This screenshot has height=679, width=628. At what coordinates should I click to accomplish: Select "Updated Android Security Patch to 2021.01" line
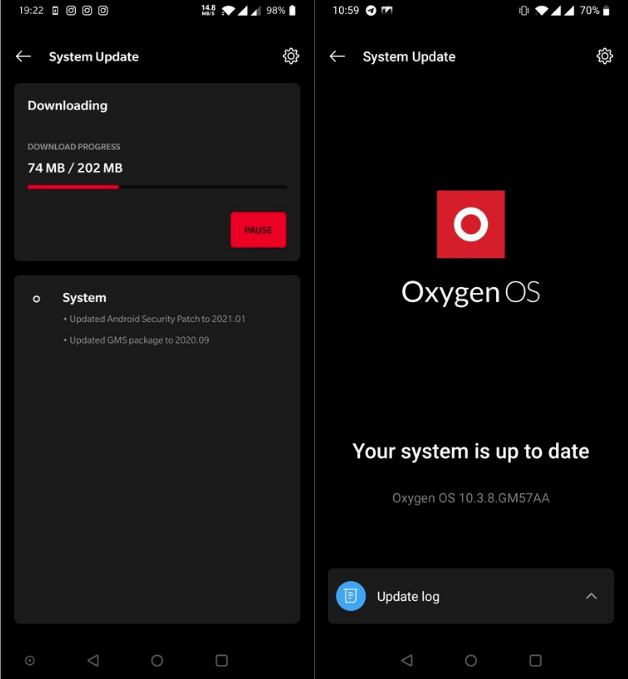point(155,319)
